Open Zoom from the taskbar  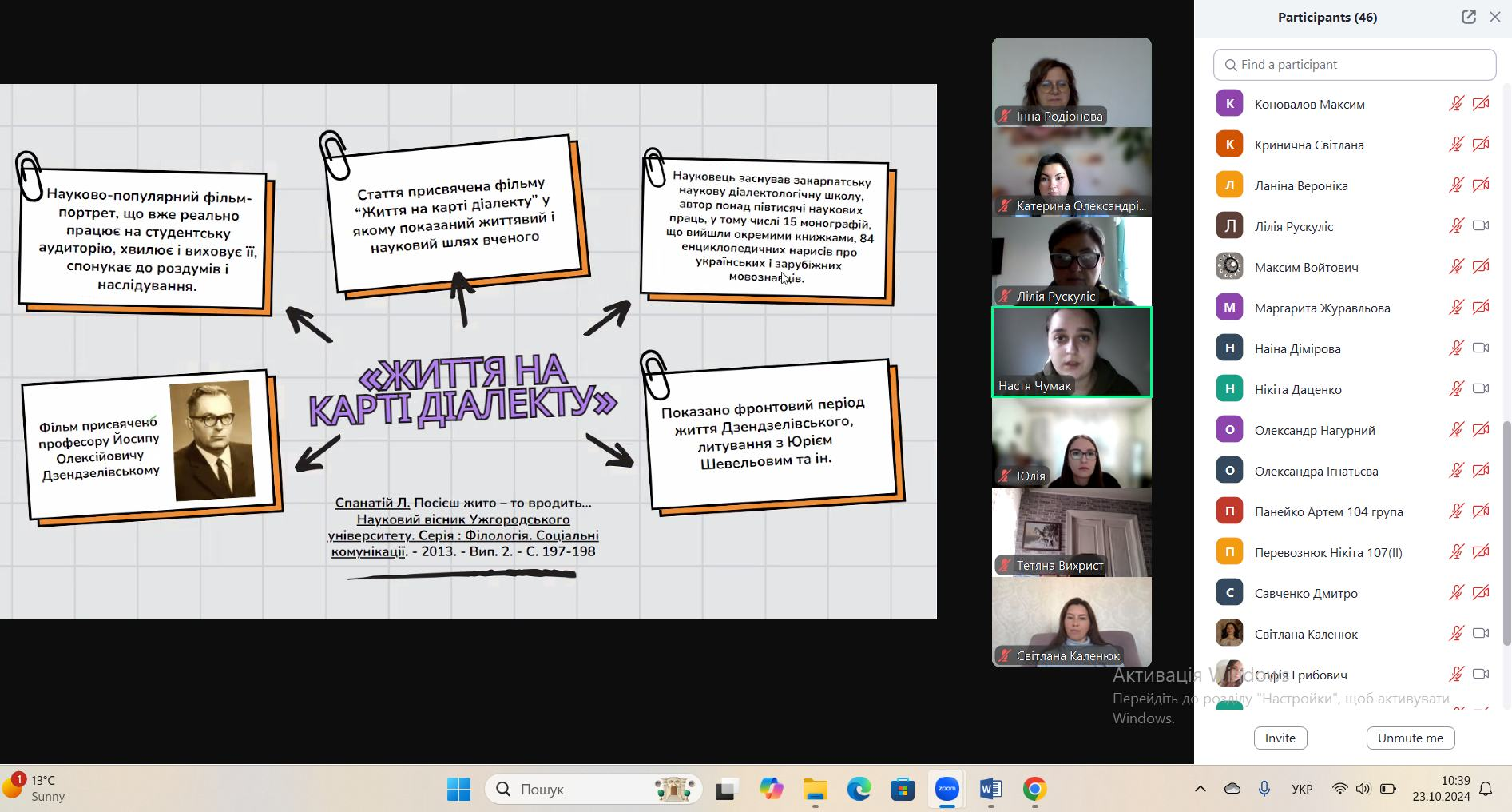pyautogui.click(x=946, y=790)
